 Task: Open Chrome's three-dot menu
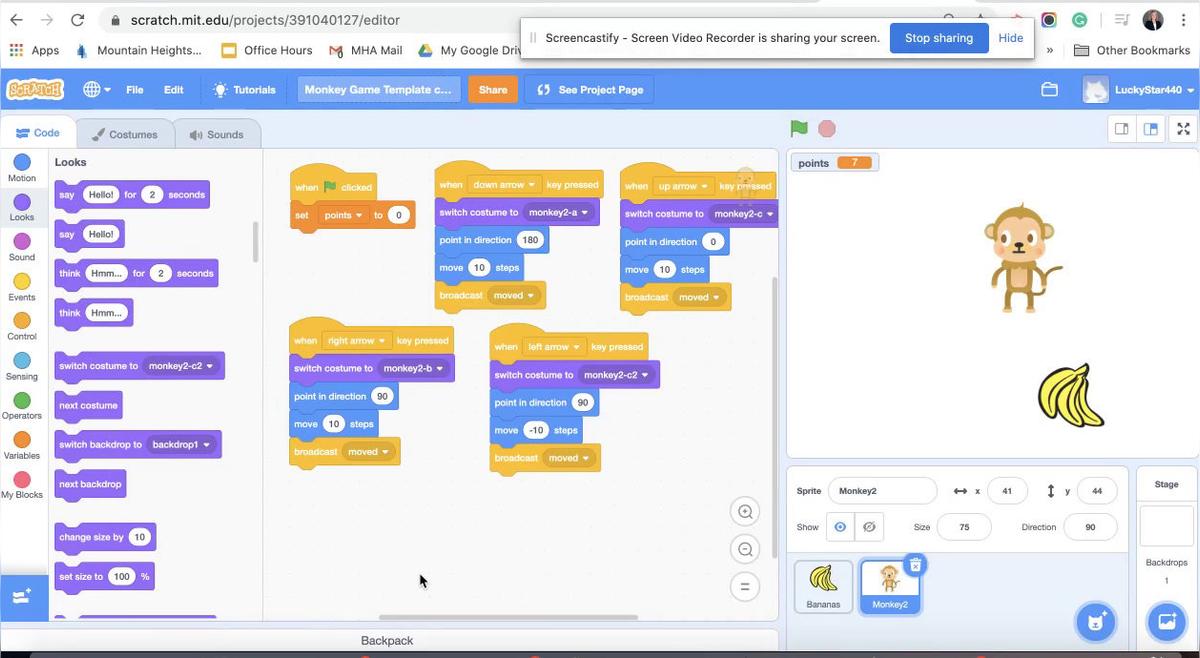point(1182,20)
